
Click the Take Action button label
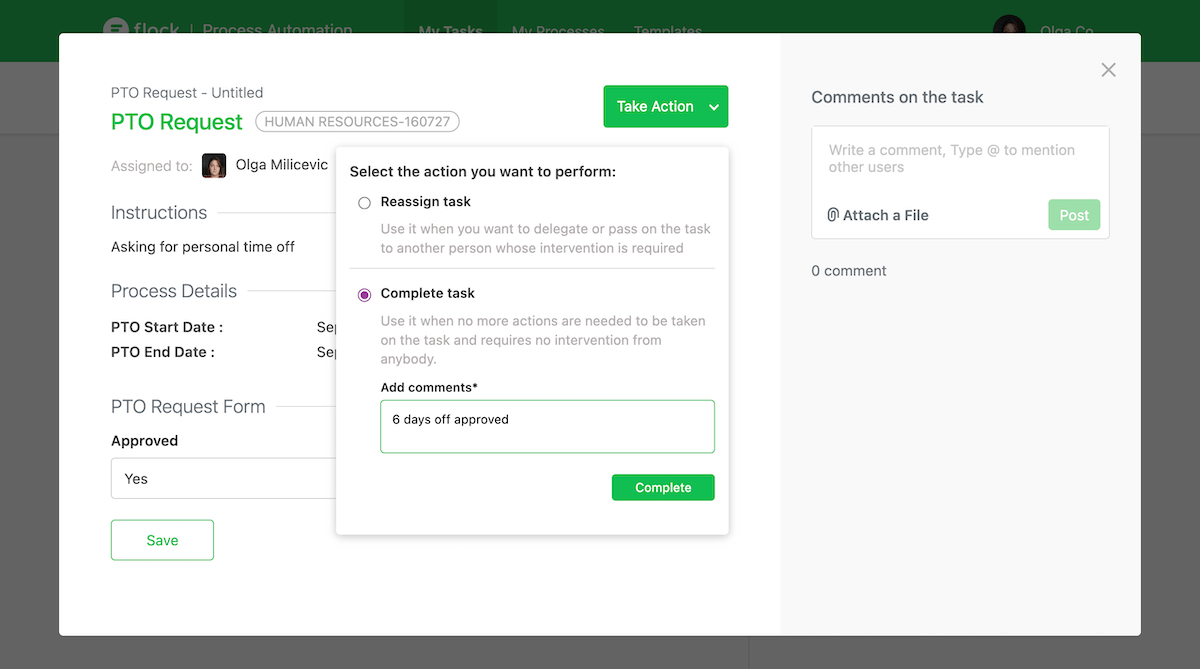655,107
